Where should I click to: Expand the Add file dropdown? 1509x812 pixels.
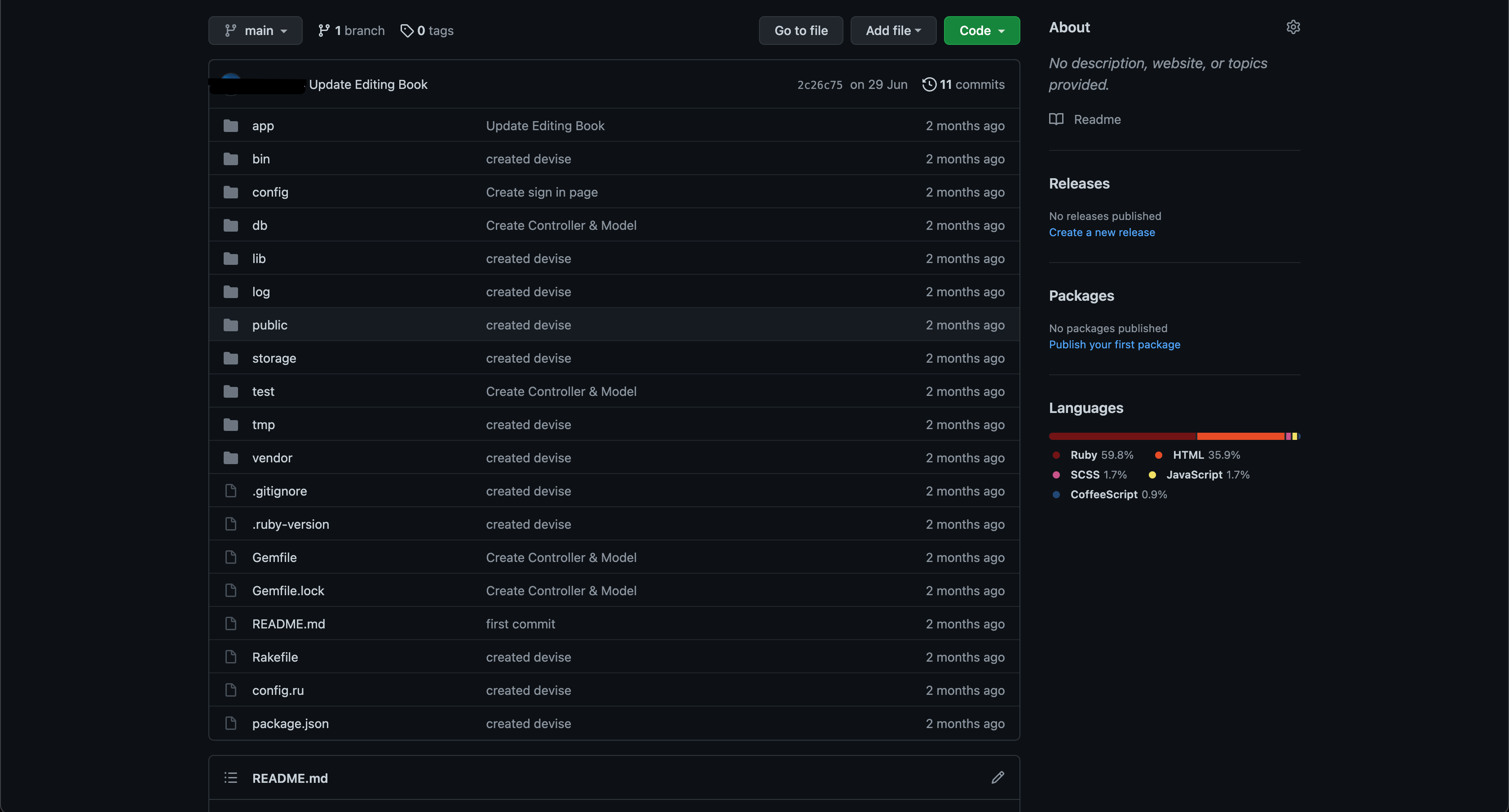[x=893, y=31]
